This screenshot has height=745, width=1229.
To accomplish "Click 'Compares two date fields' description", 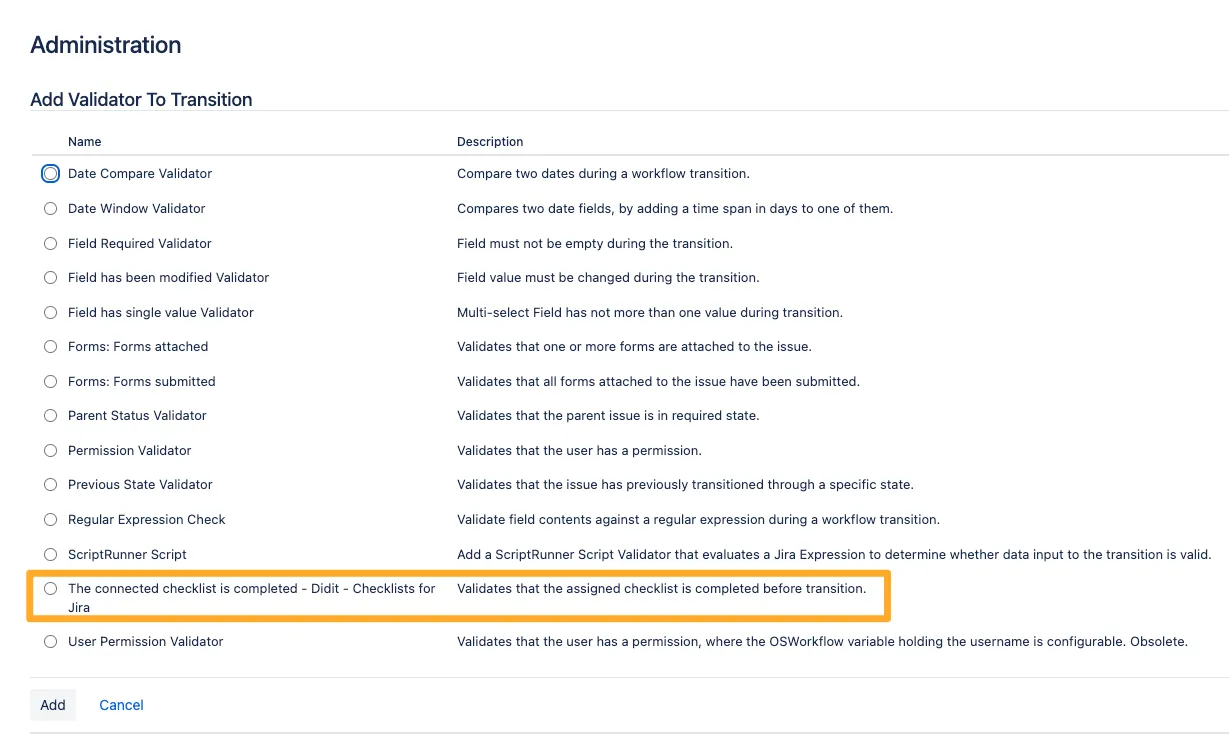I will tap(675, 209).
